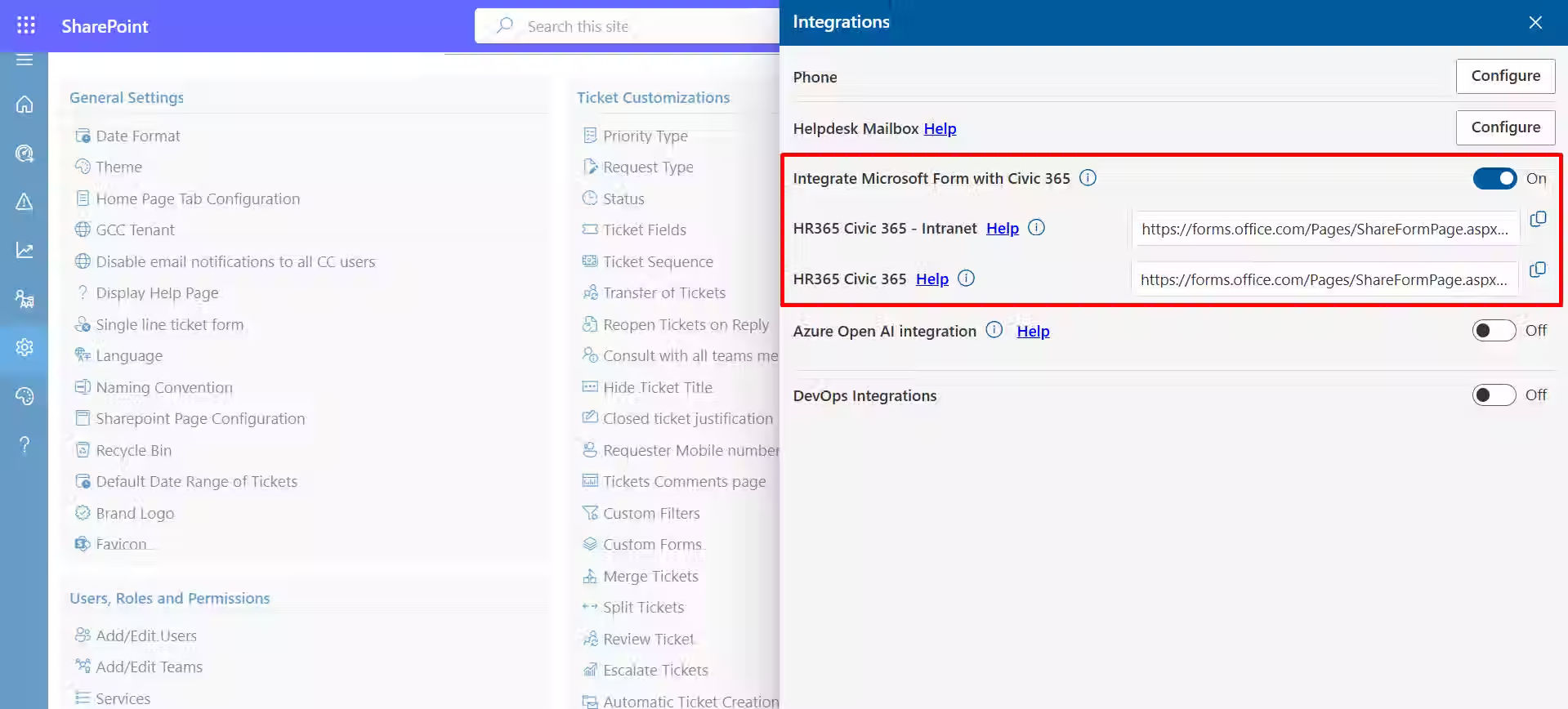
Task: Open Reopen Tickets on Reply option
Action: [686, 324]
